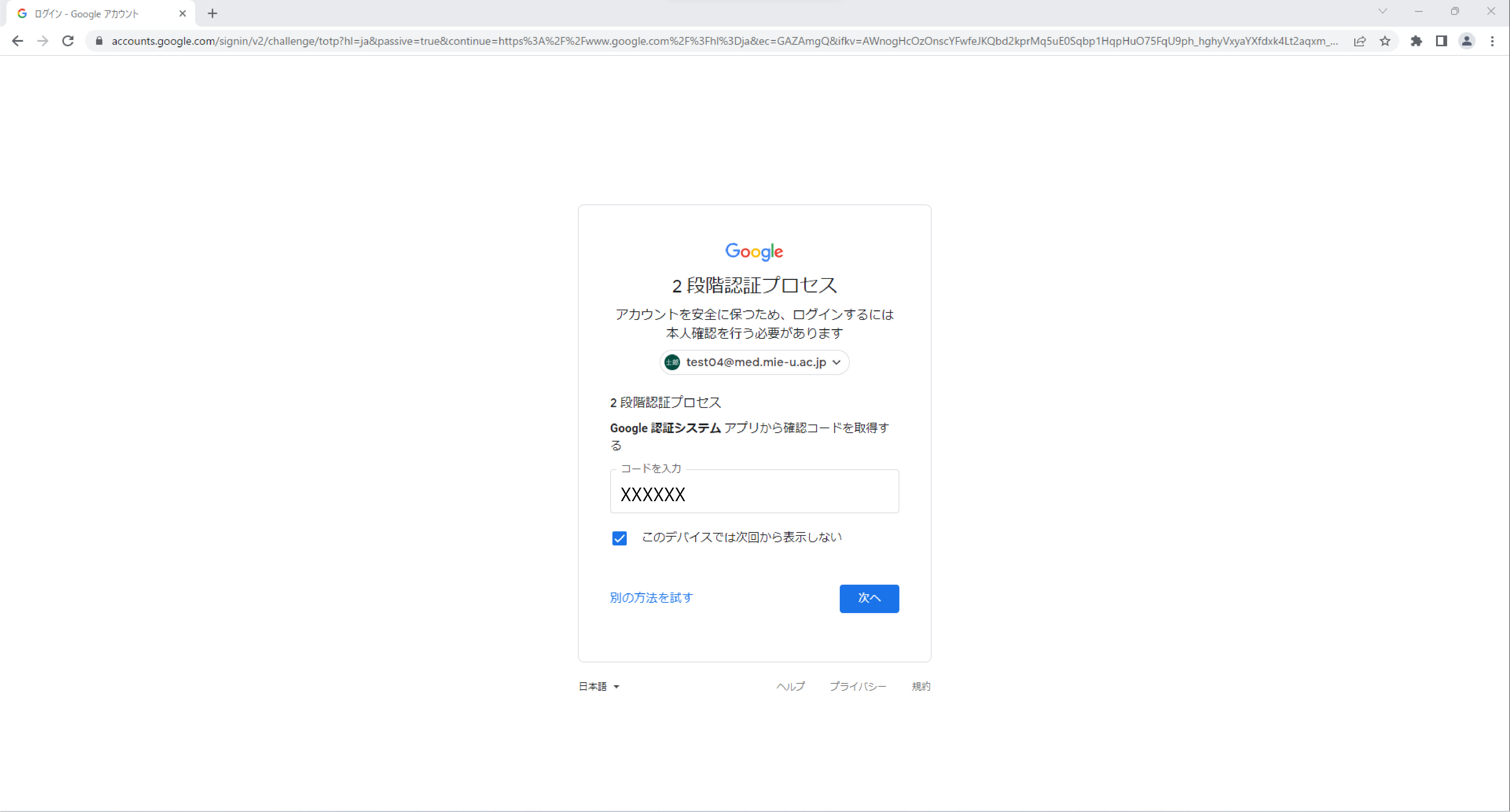The width and height of the screenshot is (1510, 812).
Task: Click the 別の方法を試す link
Action: point(651,598)
